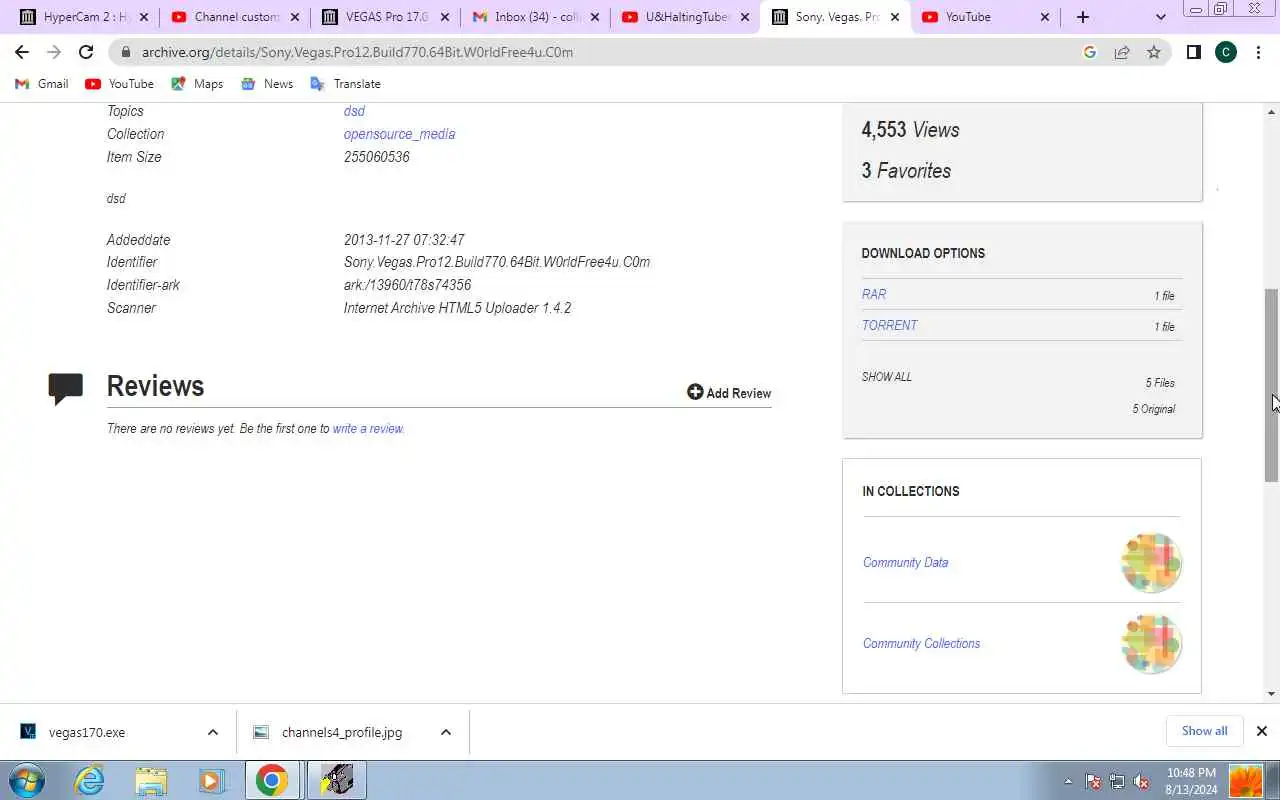Open a new browser tab

pyautogui.click(x=1082, y=17)
